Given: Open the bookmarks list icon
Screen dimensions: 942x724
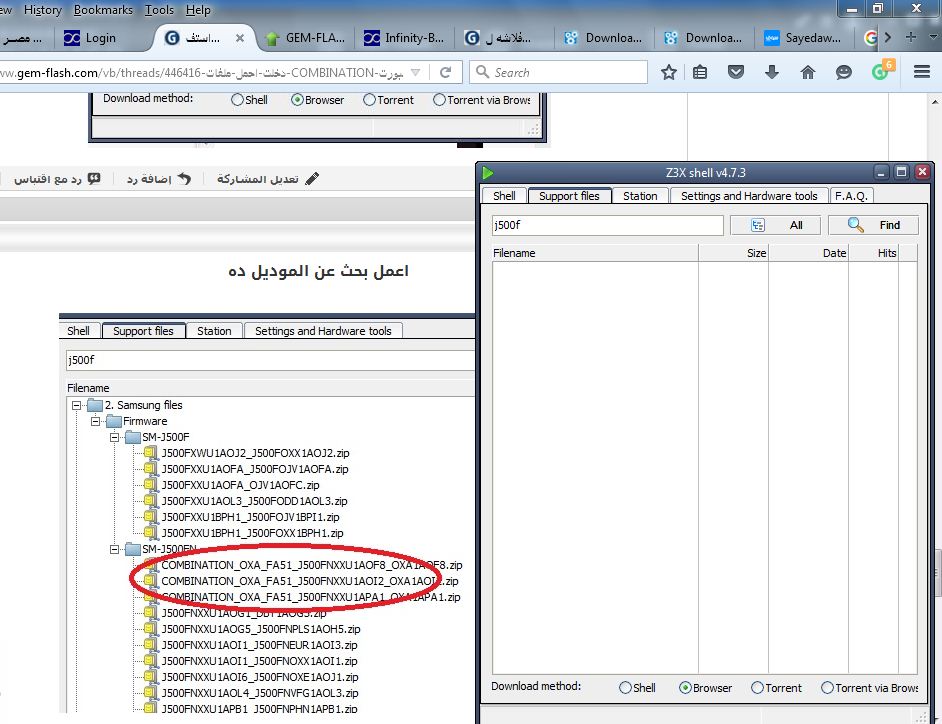Looking at the screenshot, I should point(700,73).
